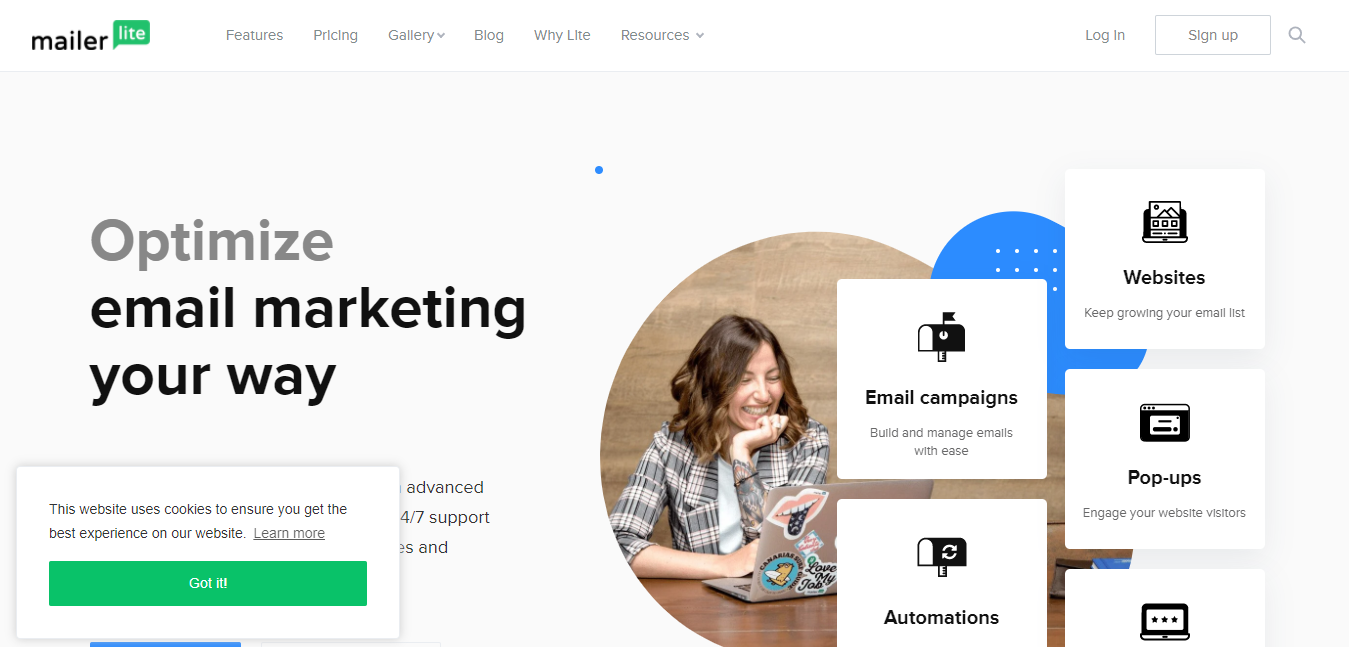Screen dimensions: 1349x647
Task: Click the Pop-ups window icon
Action: coord(1164,422)
